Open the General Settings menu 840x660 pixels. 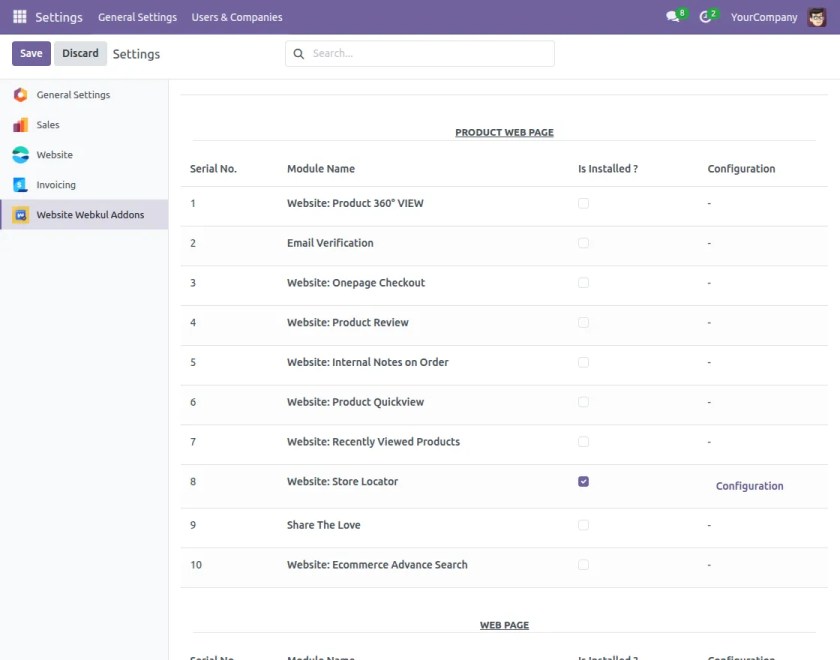click(138, 16)
